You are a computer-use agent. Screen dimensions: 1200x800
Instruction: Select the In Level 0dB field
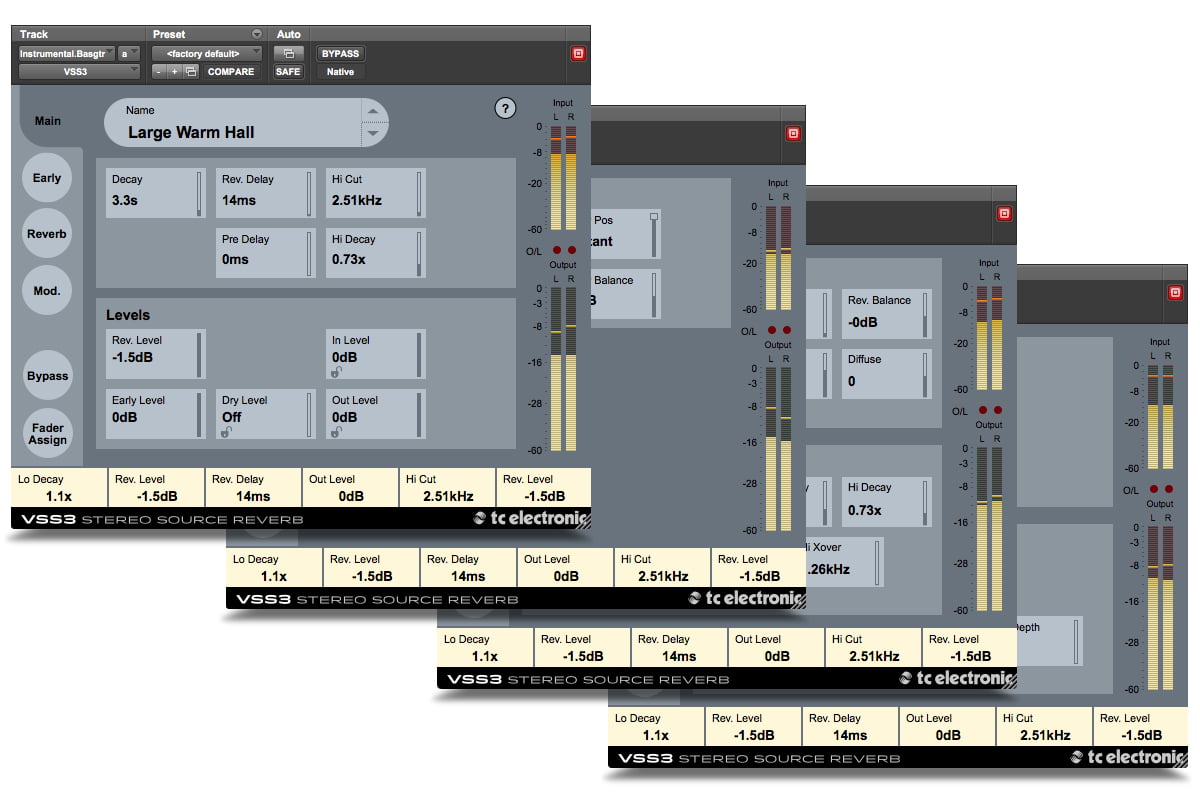tap(376, 354)
